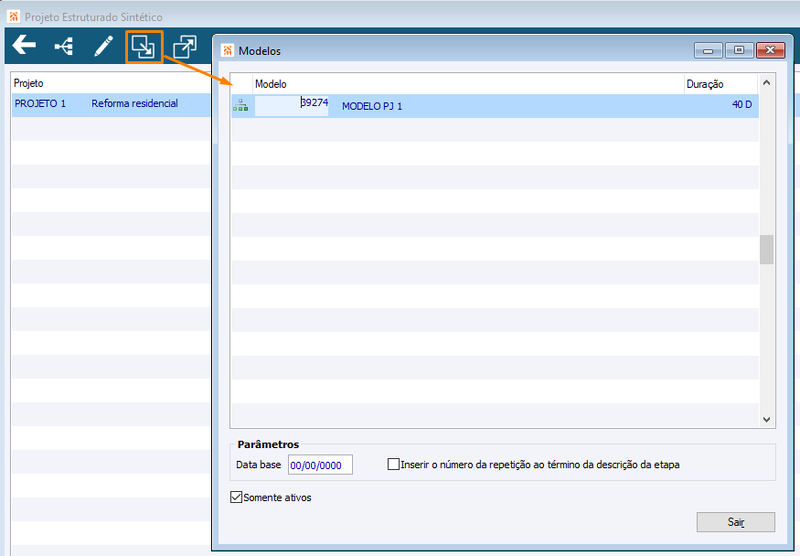Image resolution: width=800 pixels, height=556 pixels.
Task: Uncheck the Somente ativos checkbox
Action: tap(236, 497)
